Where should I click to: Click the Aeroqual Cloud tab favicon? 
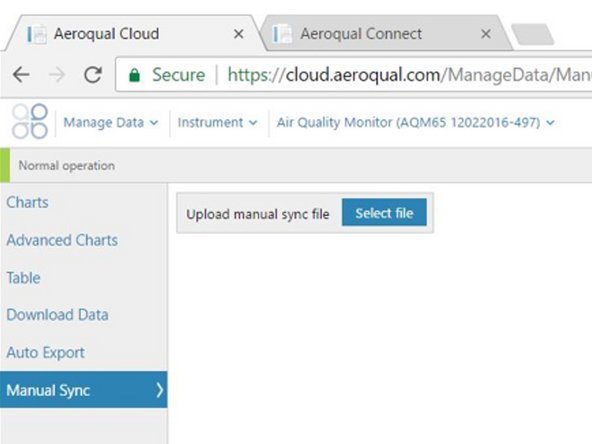pyautogui.click(x=37, y=34)
